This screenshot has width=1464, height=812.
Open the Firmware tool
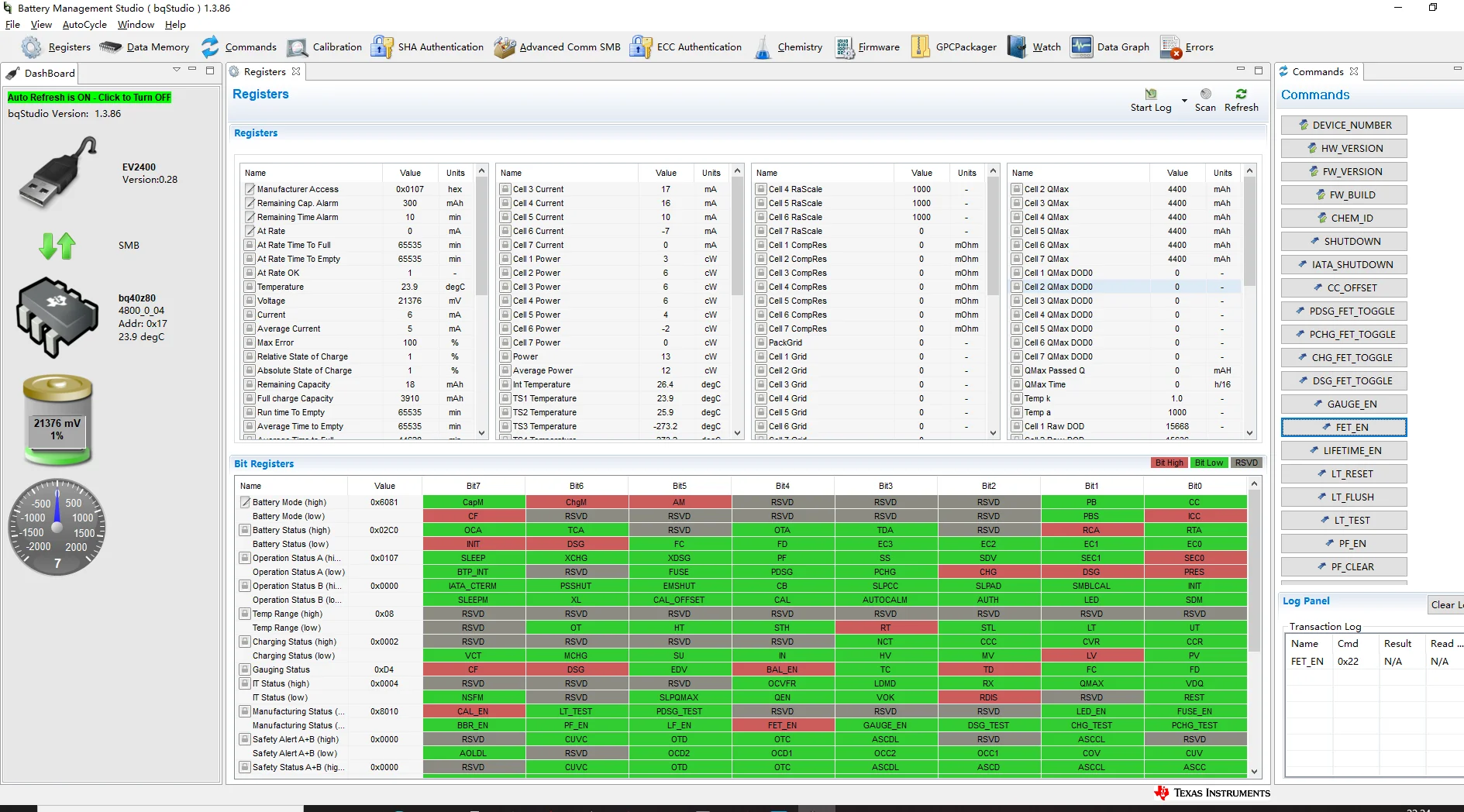[x=866, y=47]
